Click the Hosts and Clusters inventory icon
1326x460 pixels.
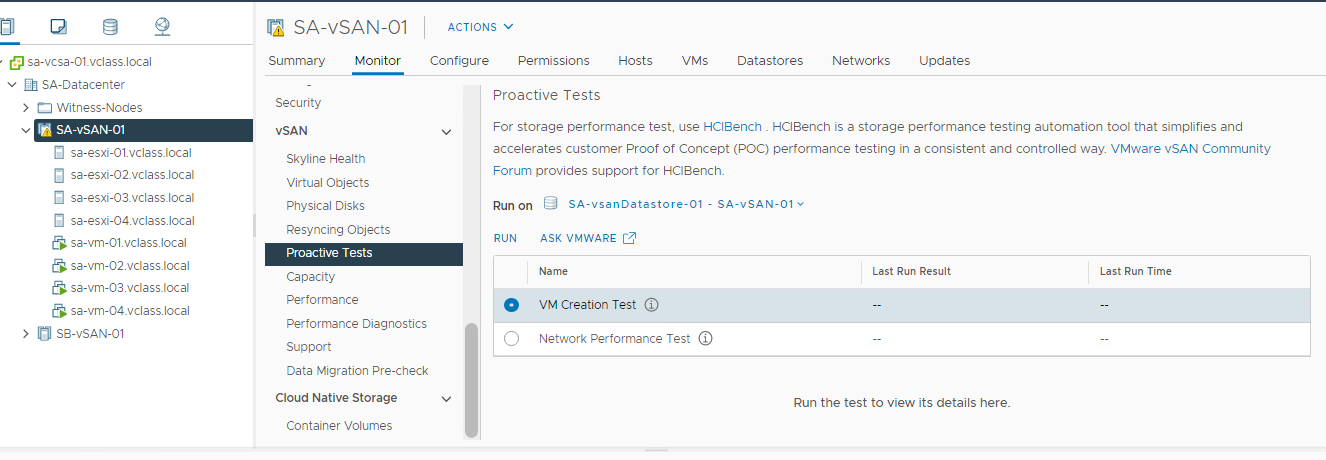pyautogui.click(x=8, y=26)
